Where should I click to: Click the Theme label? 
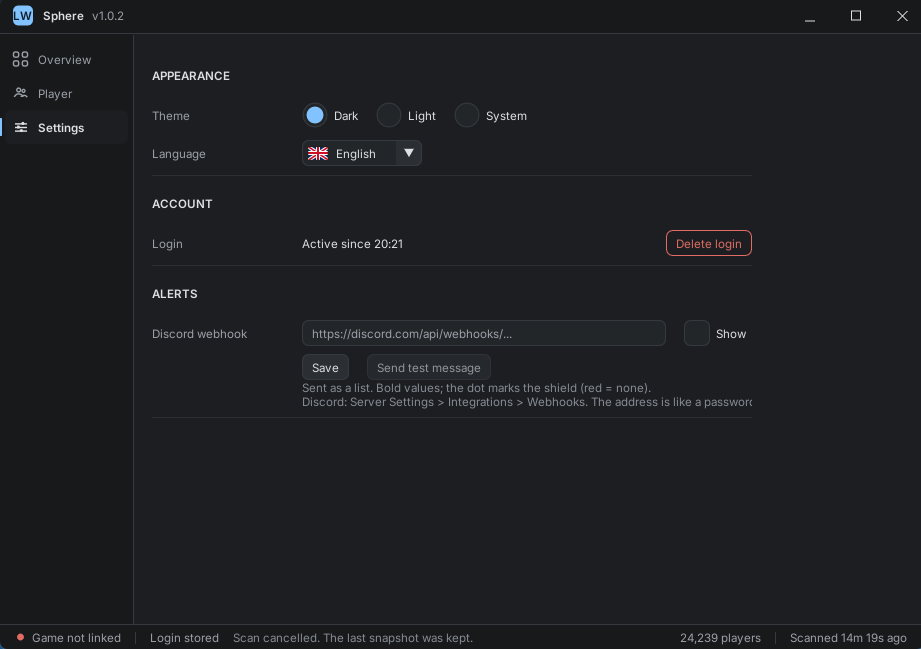coord(171,116)
